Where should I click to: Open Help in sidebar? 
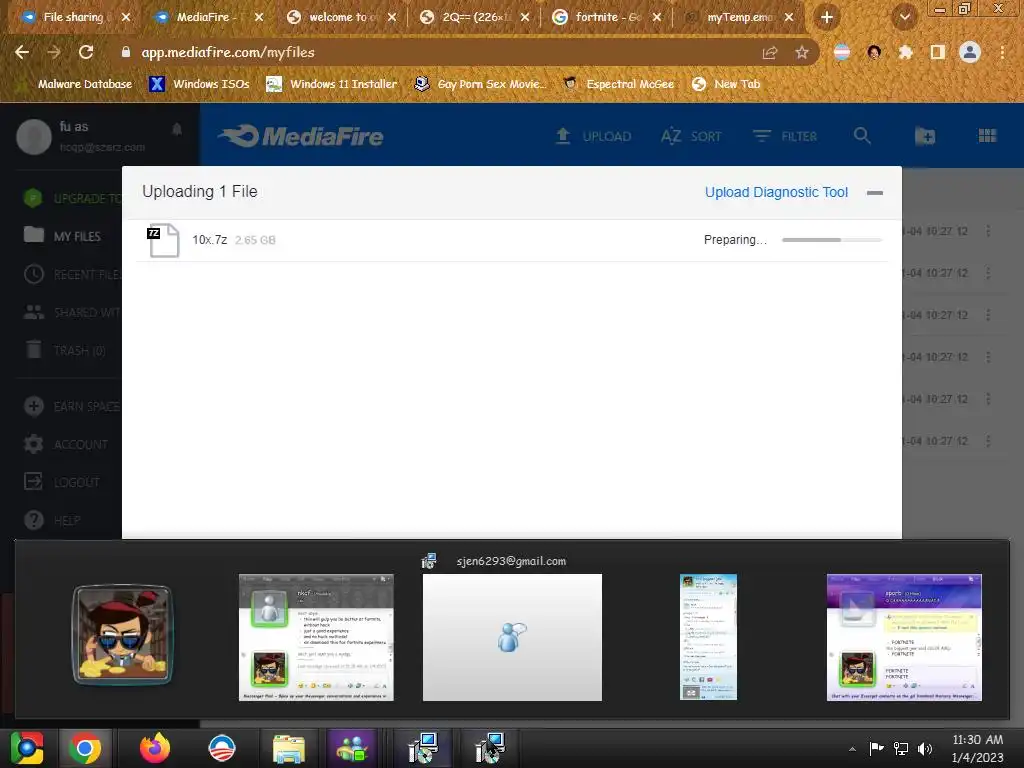click(52, 520)
